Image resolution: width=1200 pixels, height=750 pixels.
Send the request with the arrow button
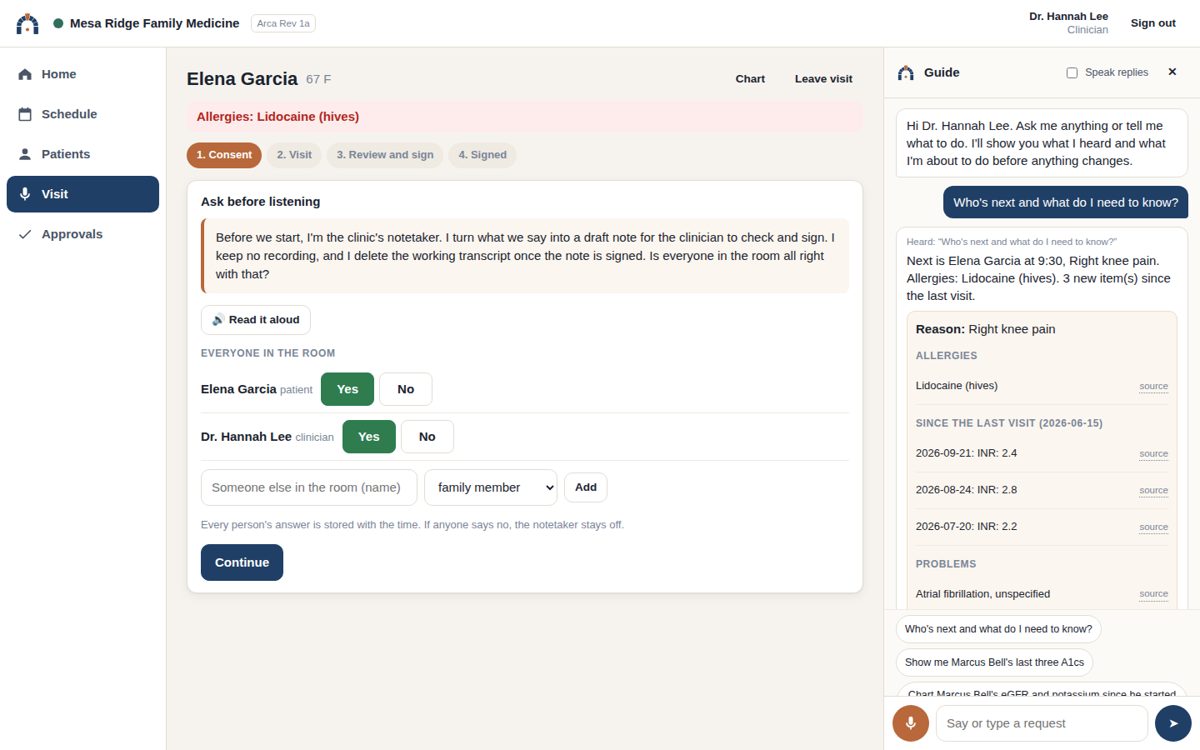pos(1173,723)
